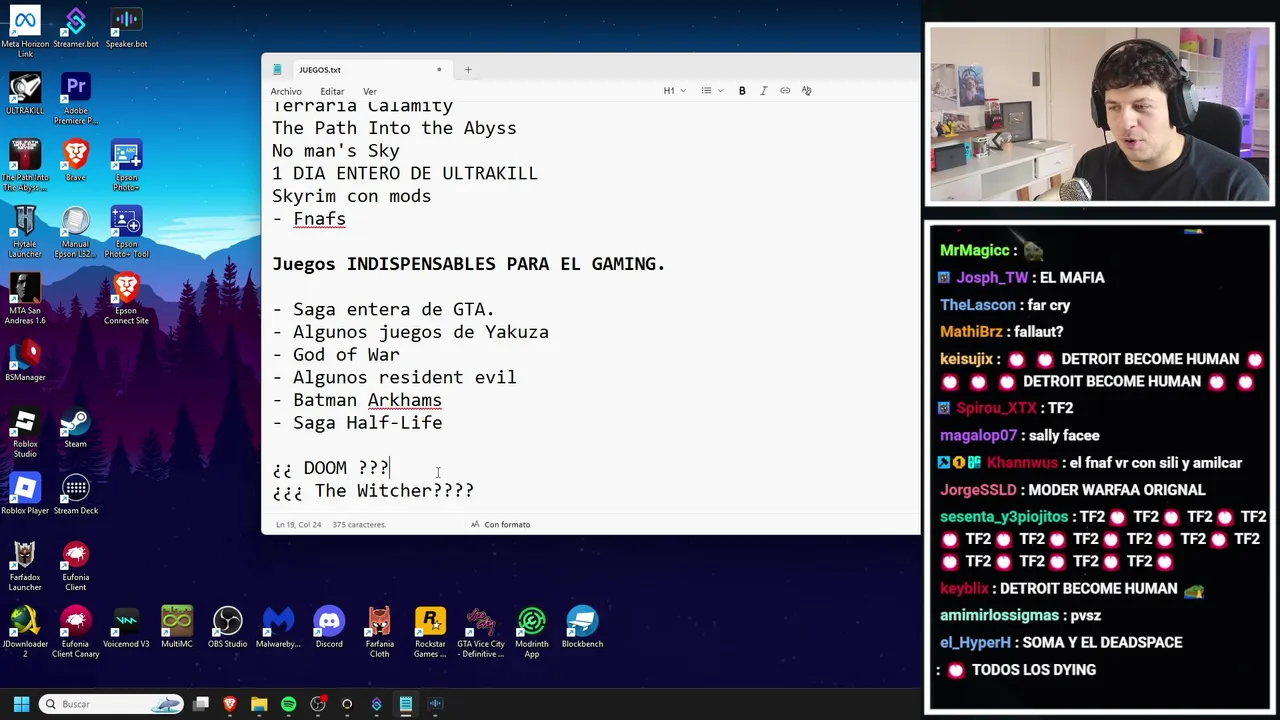The image size is (1280, 720).
Task: Click the '375 caracteres' status entry
Action: pos(359,524)
